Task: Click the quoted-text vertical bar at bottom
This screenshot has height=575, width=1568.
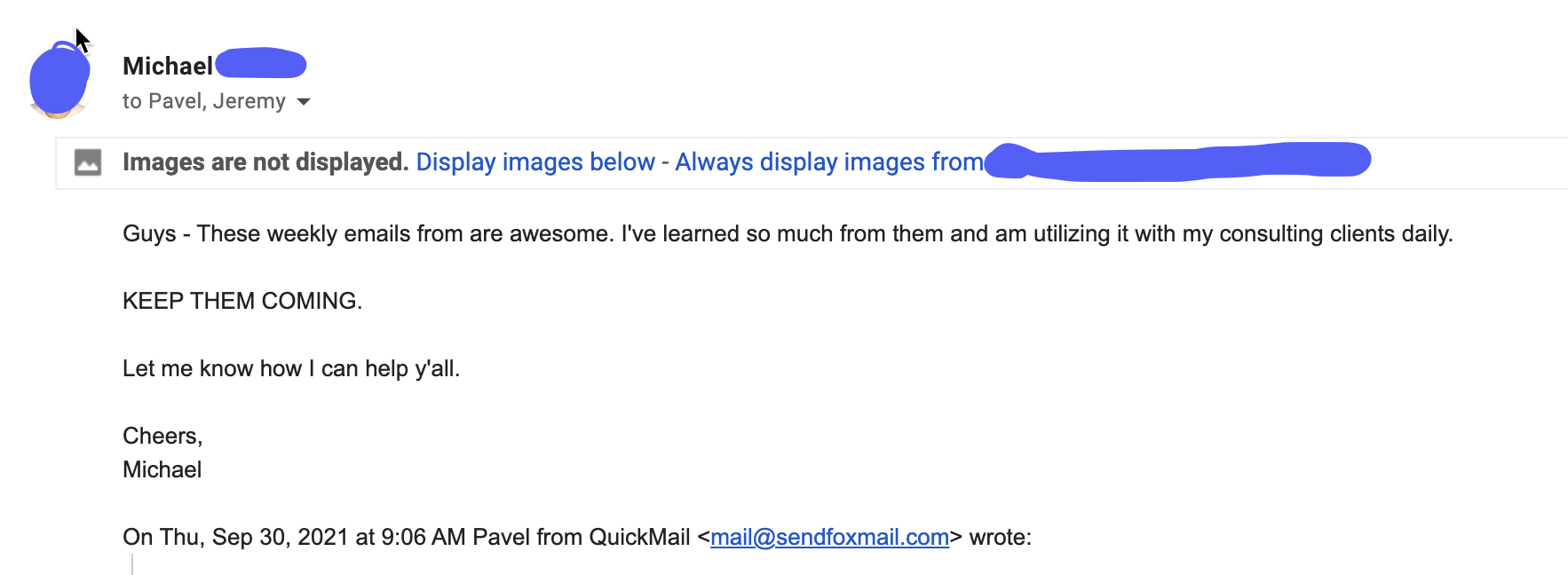Action: coord(132,564)
